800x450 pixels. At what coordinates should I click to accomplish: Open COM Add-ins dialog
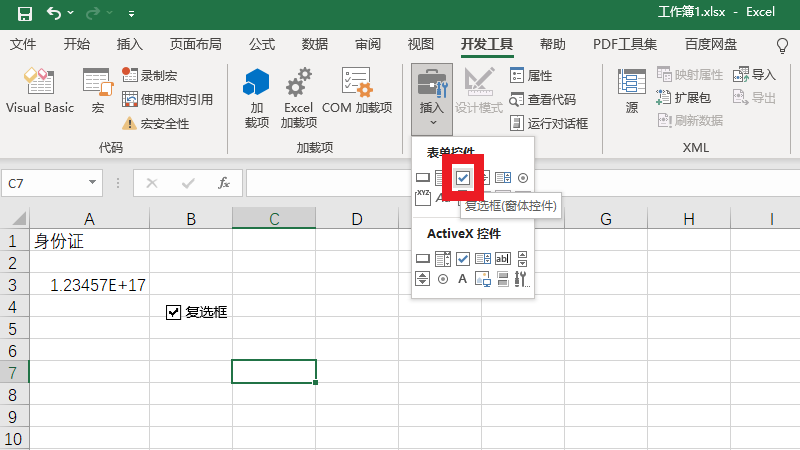[x=356, y=90]
